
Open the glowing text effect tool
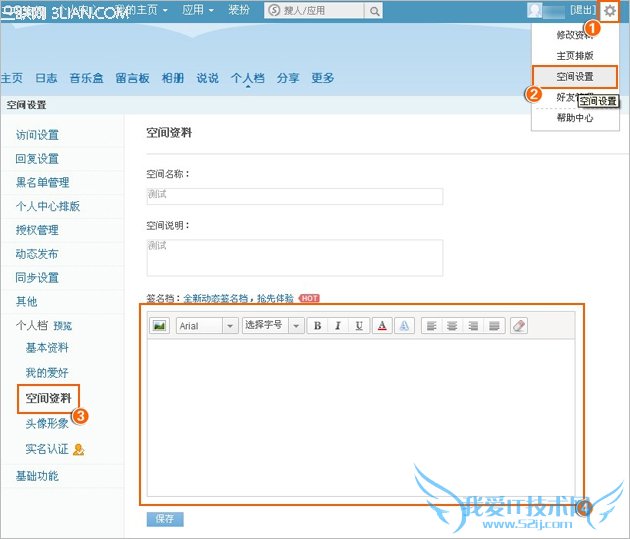[x=404, y=325]
